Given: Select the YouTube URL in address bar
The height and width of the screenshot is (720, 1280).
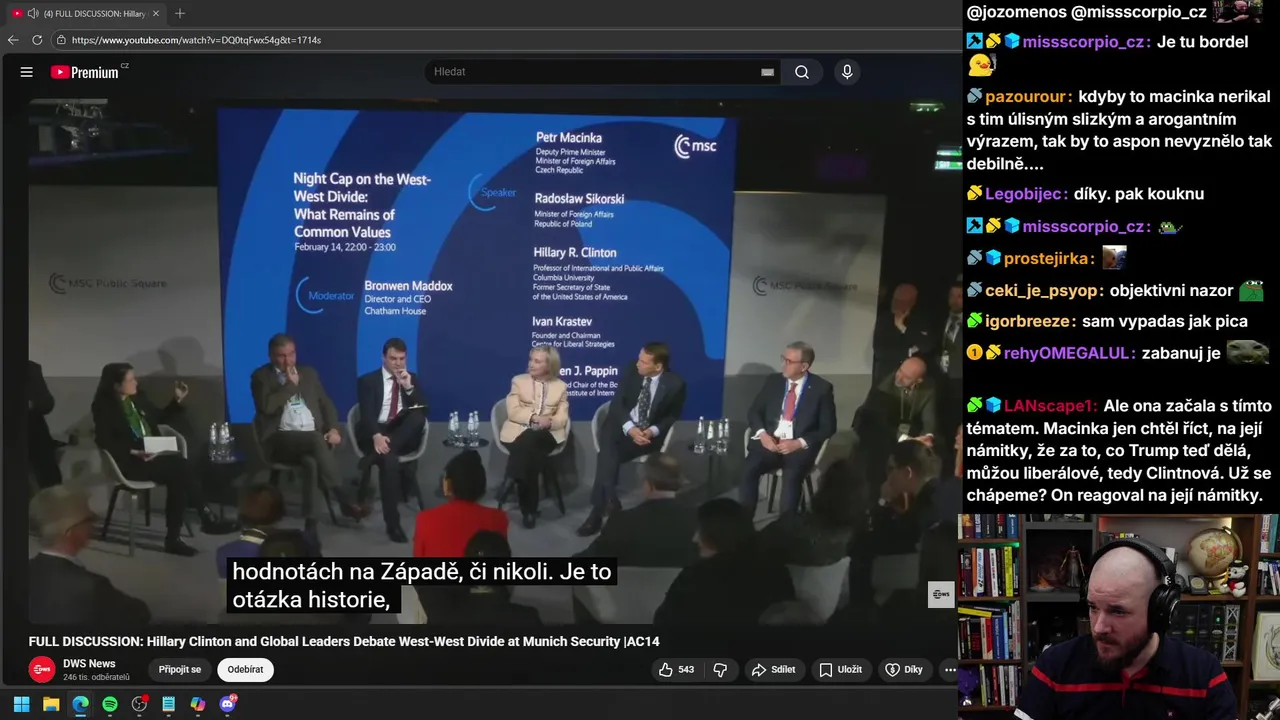Looking at the screenshot, I should 196,40.
